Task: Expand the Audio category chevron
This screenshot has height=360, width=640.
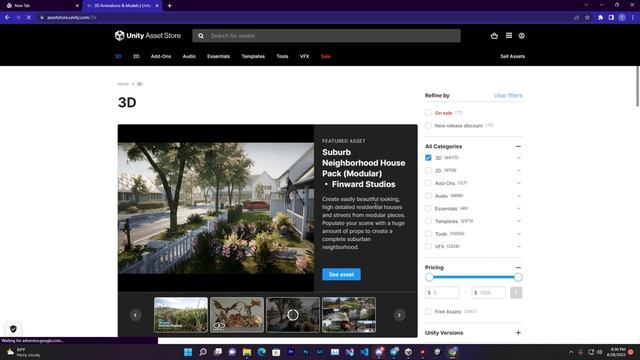Action: [x=519, y=196]
